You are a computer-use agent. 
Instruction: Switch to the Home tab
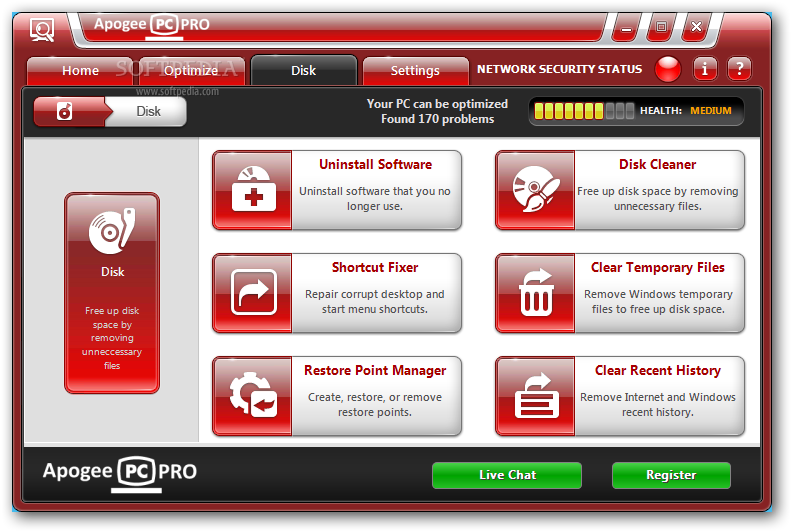(80, 71)
